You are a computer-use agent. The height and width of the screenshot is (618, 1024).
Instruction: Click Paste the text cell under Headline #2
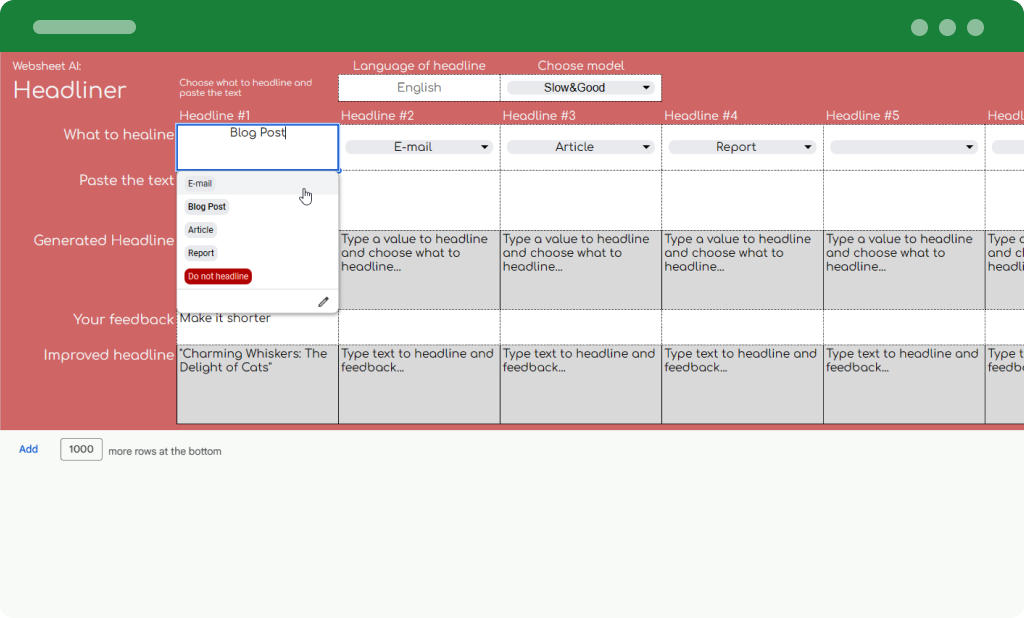pos(419,200)
